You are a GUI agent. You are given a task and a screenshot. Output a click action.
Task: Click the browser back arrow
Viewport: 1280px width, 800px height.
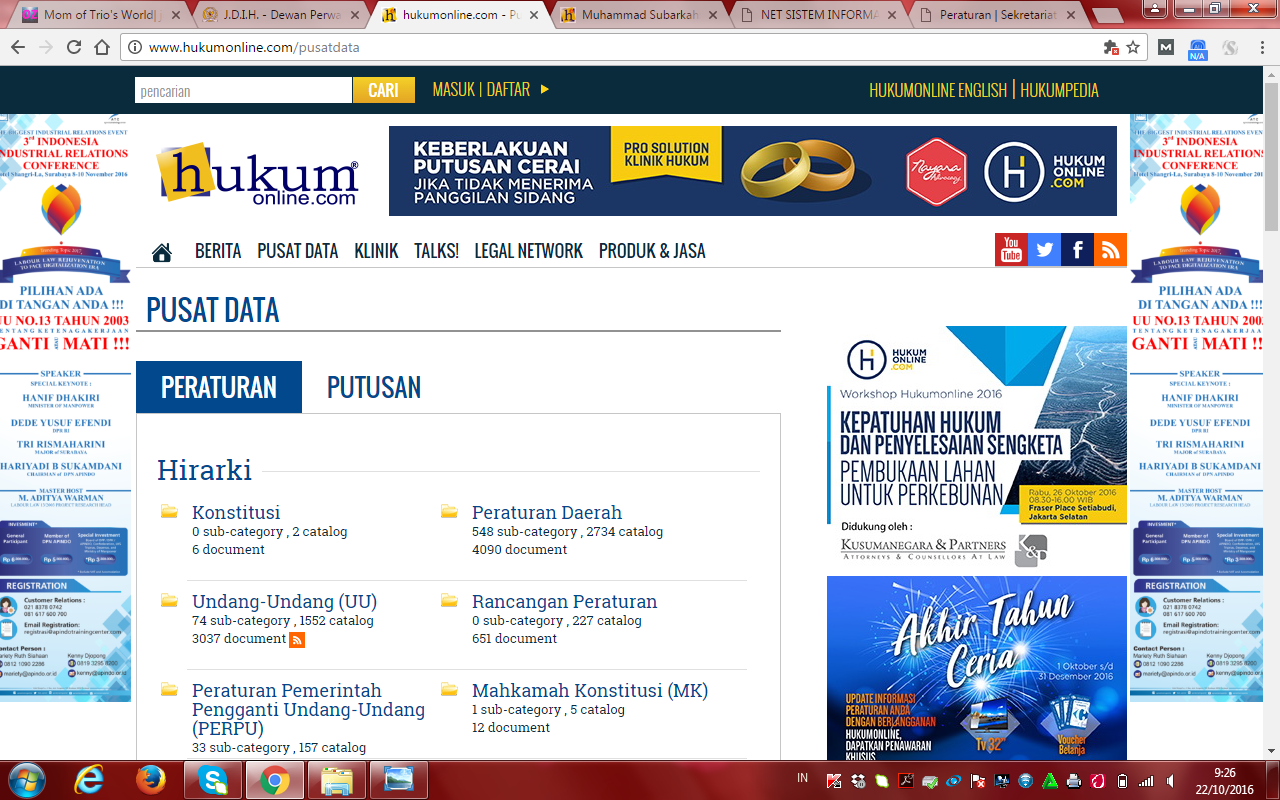(19, 47)
